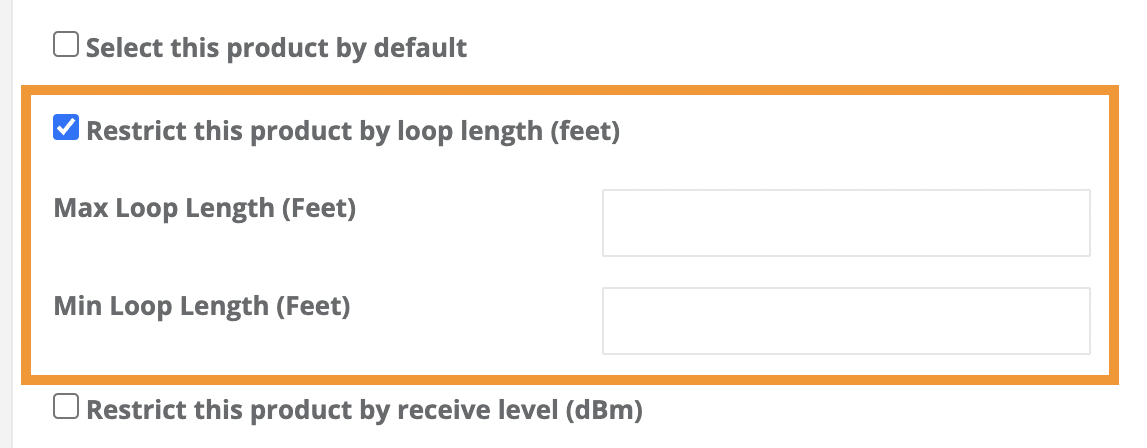Place cursor in the empty Min Loop Length input
Screen dimensions: 1147x448
(845, 321)
